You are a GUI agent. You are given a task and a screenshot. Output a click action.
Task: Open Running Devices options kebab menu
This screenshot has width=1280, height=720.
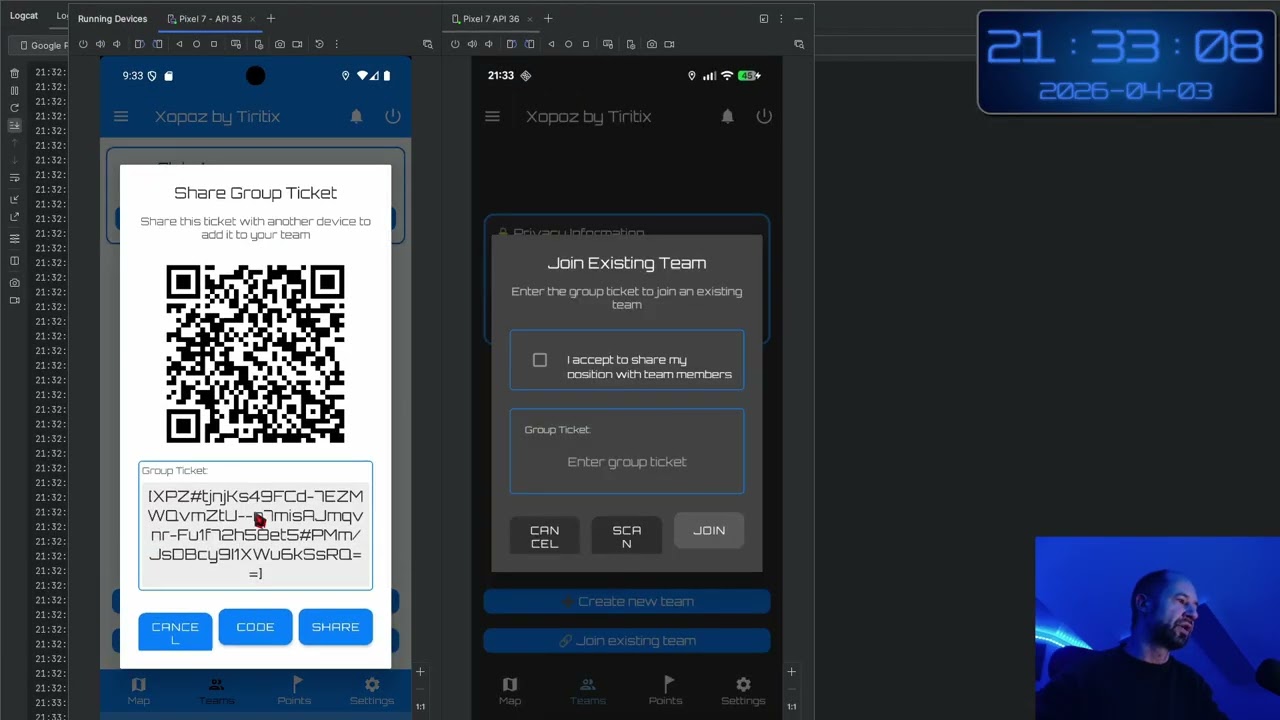click(x=781, y=18)
